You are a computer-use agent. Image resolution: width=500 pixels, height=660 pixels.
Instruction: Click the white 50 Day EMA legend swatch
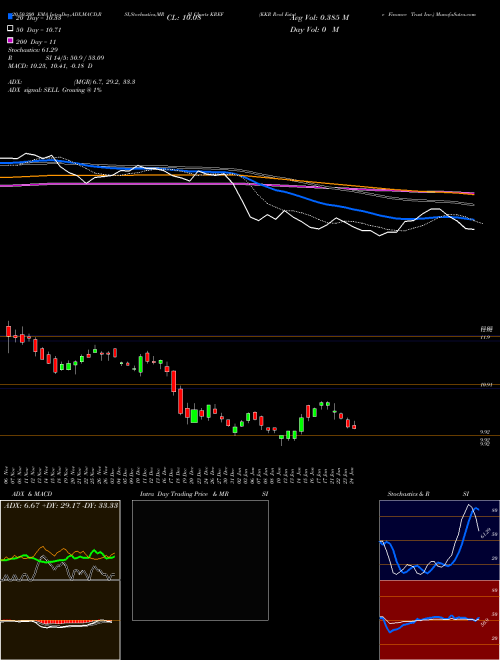pos(11,29)
